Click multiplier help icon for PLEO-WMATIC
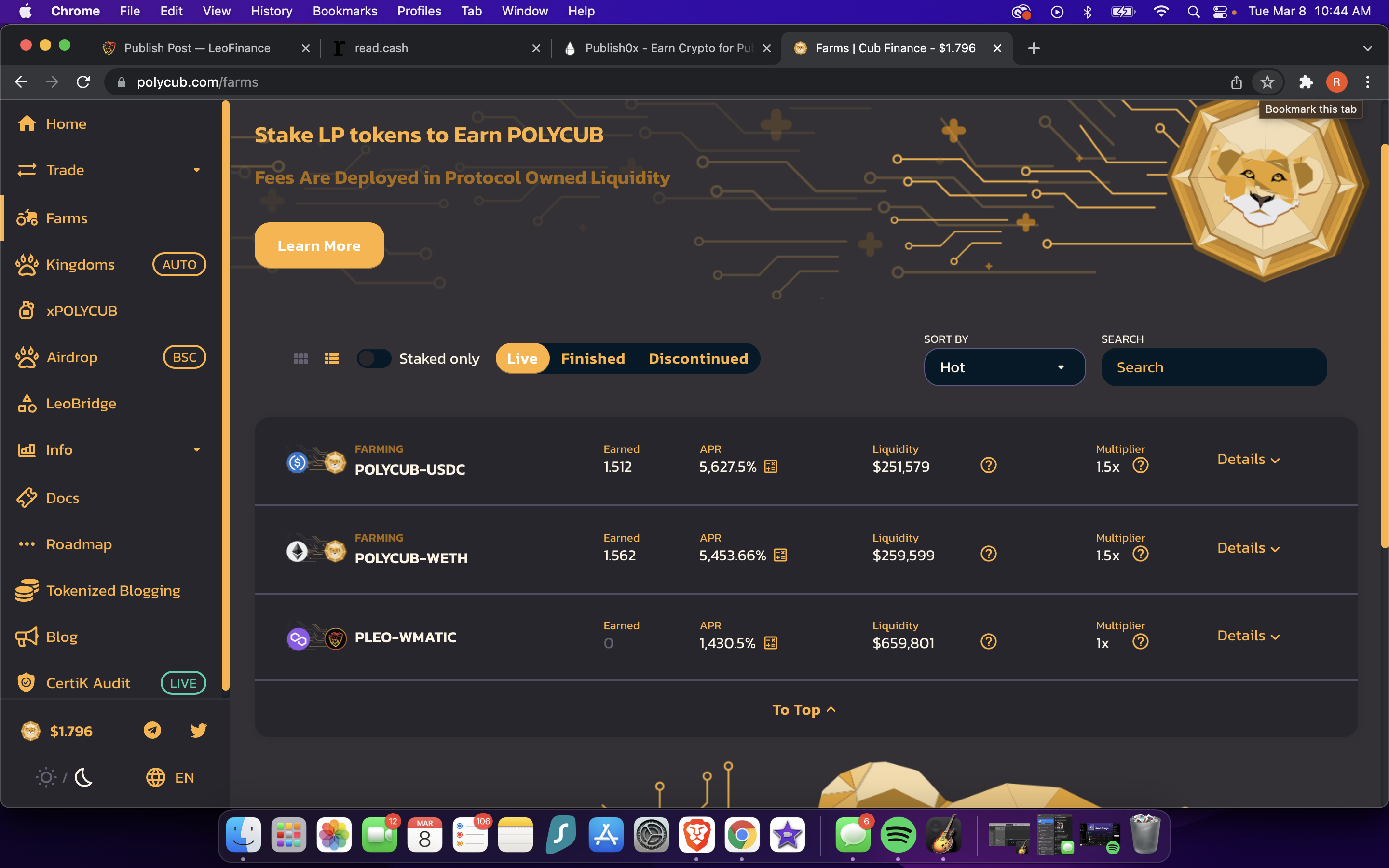 pyautogui.click(x=1141, y=641)
